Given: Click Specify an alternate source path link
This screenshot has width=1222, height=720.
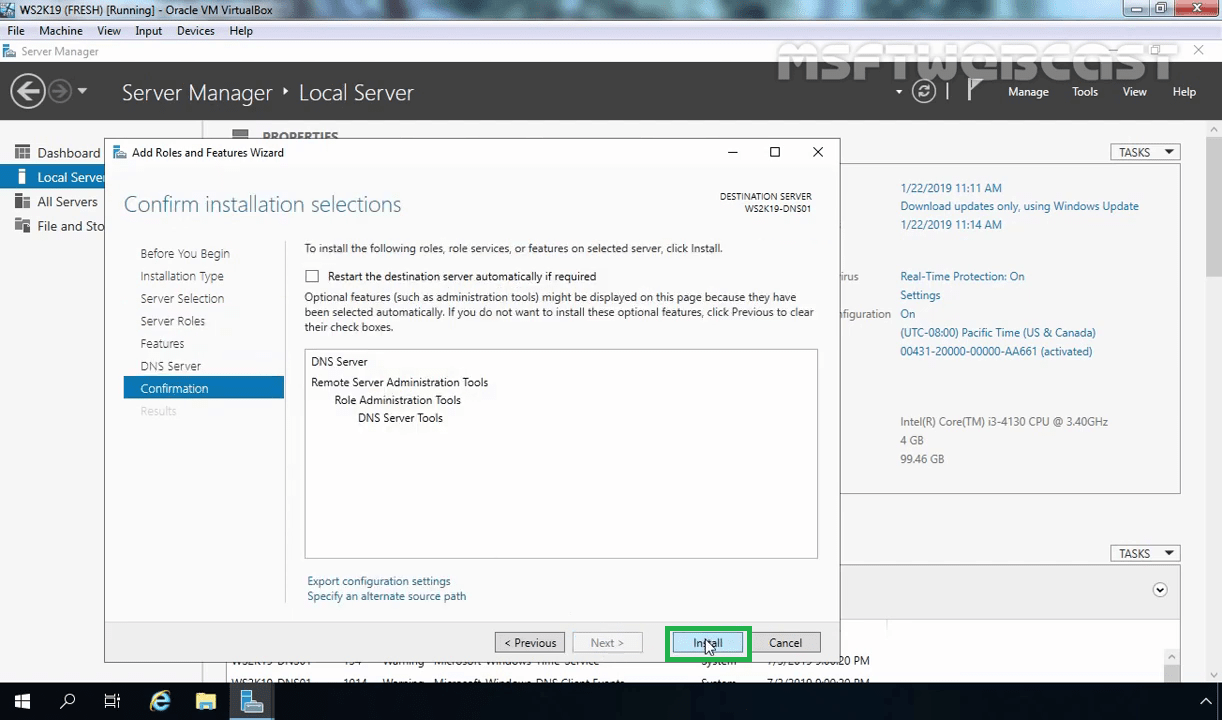Looking at the screenshot, I should pos(387,596).
